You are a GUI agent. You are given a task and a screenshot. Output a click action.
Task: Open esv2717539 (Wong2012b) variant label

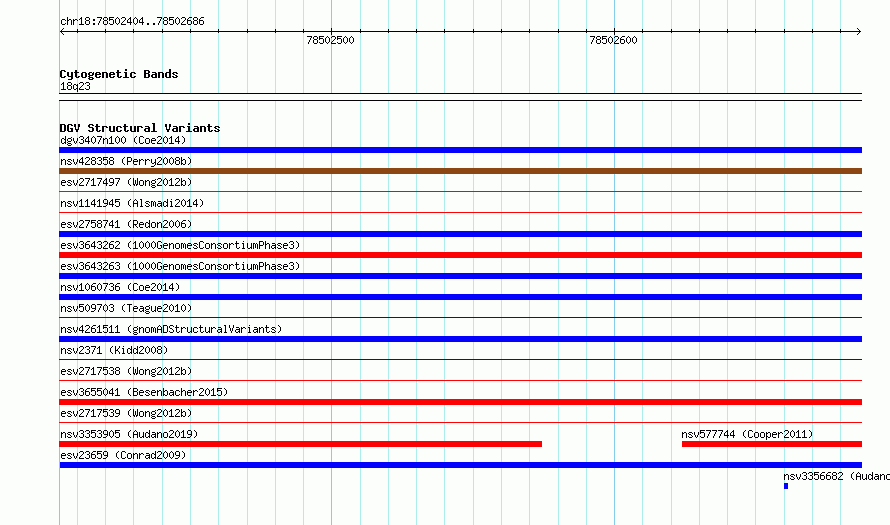pos(126,413)
